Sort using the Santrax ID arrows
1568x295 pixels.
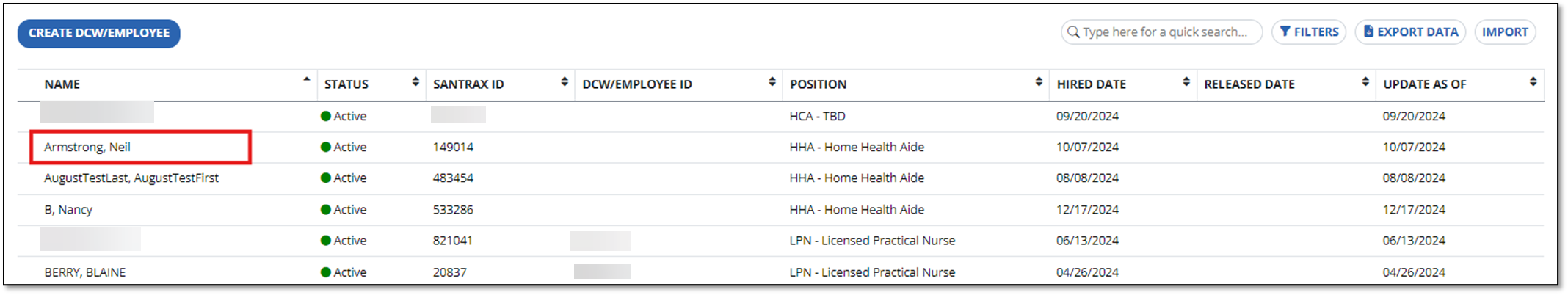[x=565, y=82]
